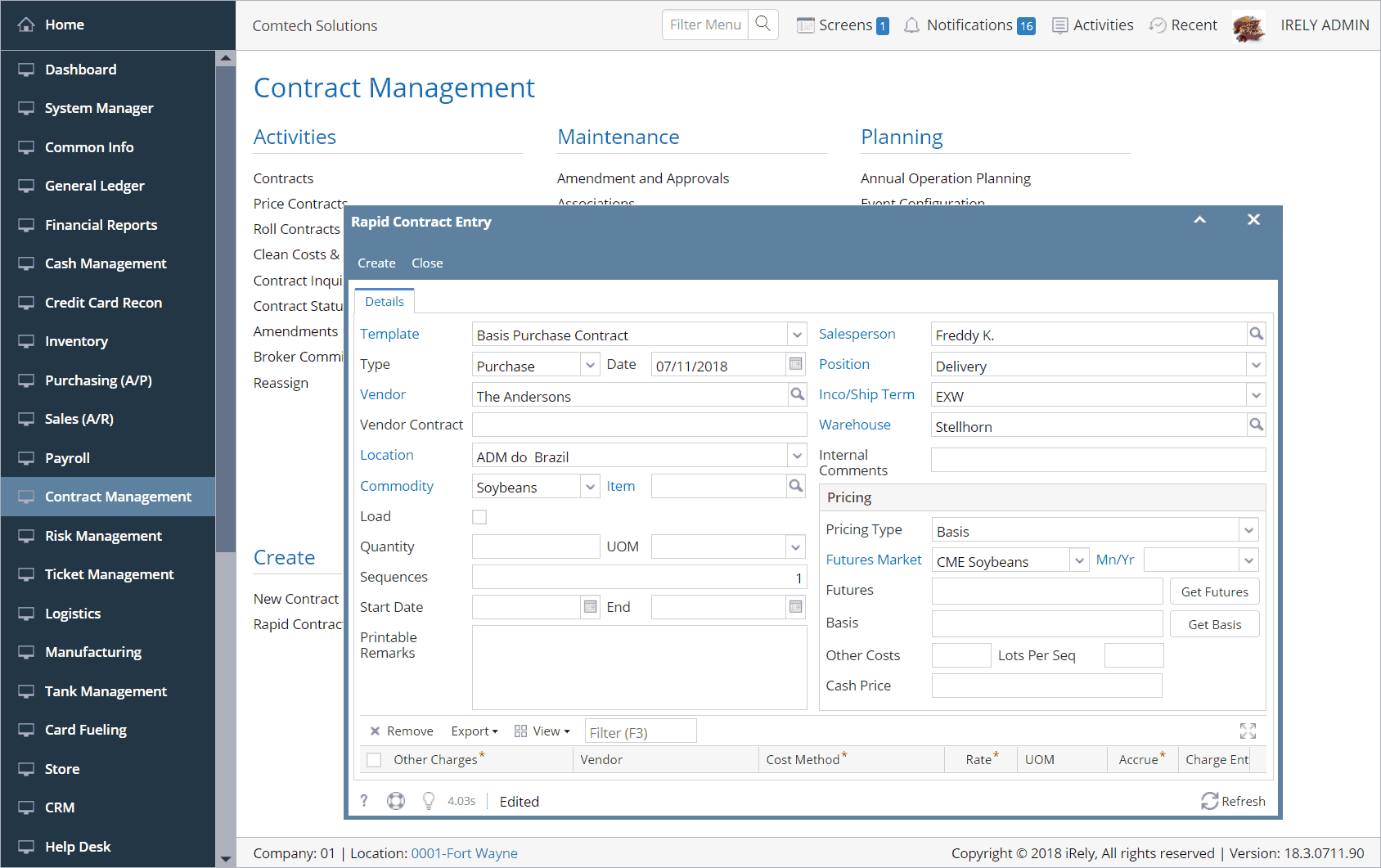Check the Other Charges header checkbox
1381x868 pixels.
pos(374,760)
